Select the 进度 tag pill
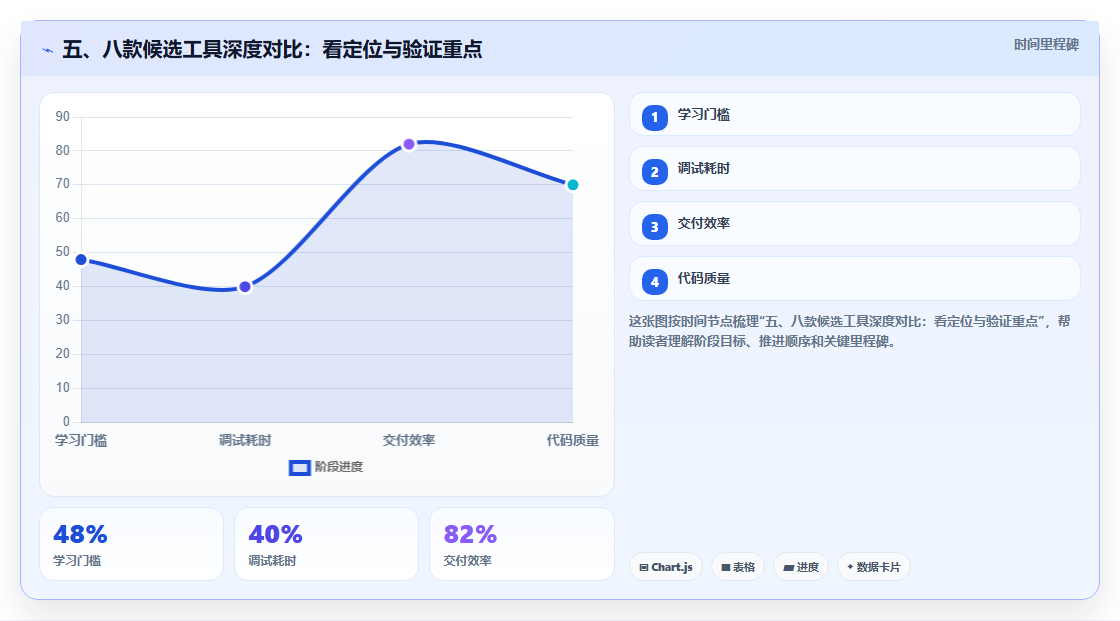This screenshot has width=1120, height=621. click(x=801, y=567)
